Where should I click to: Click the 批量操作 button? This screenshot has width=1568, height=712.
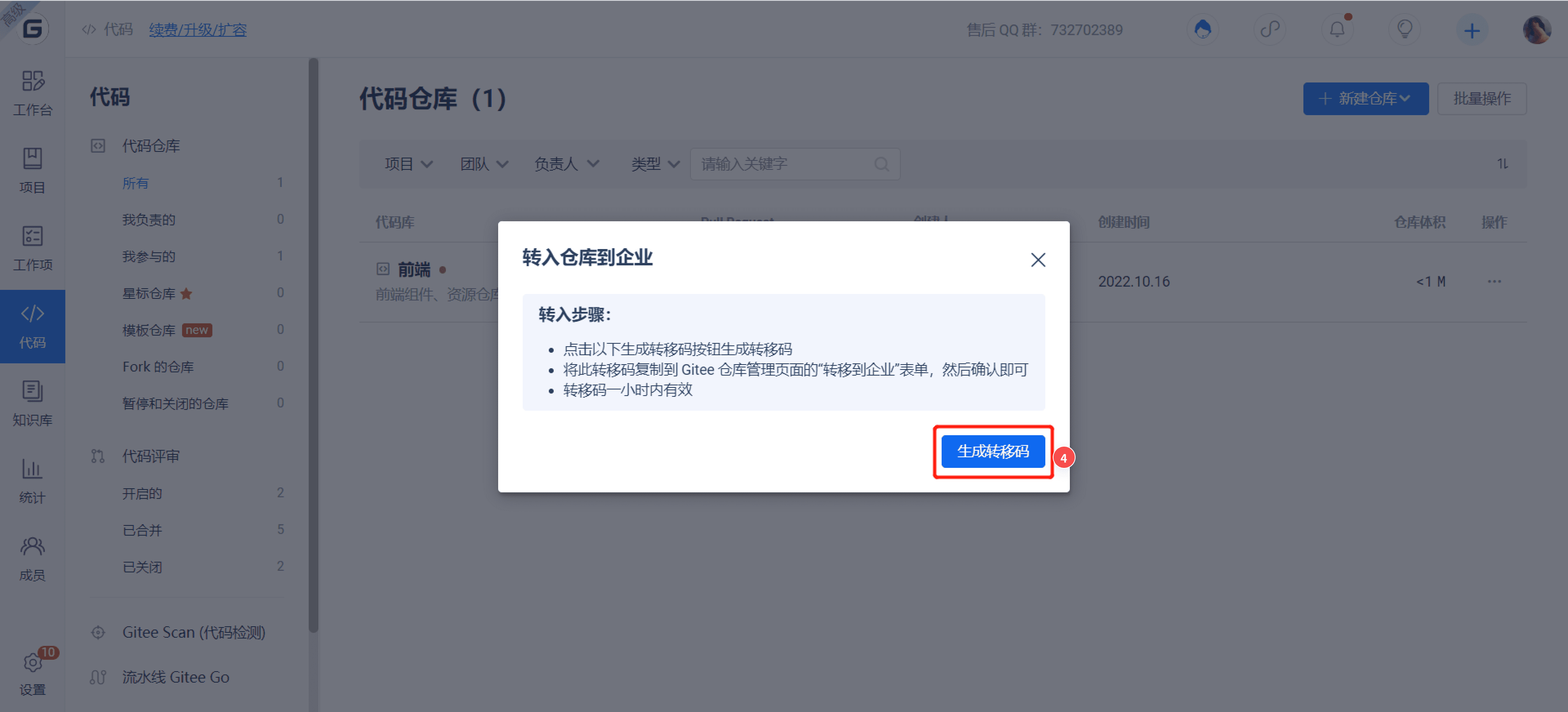click(1481, 98)
